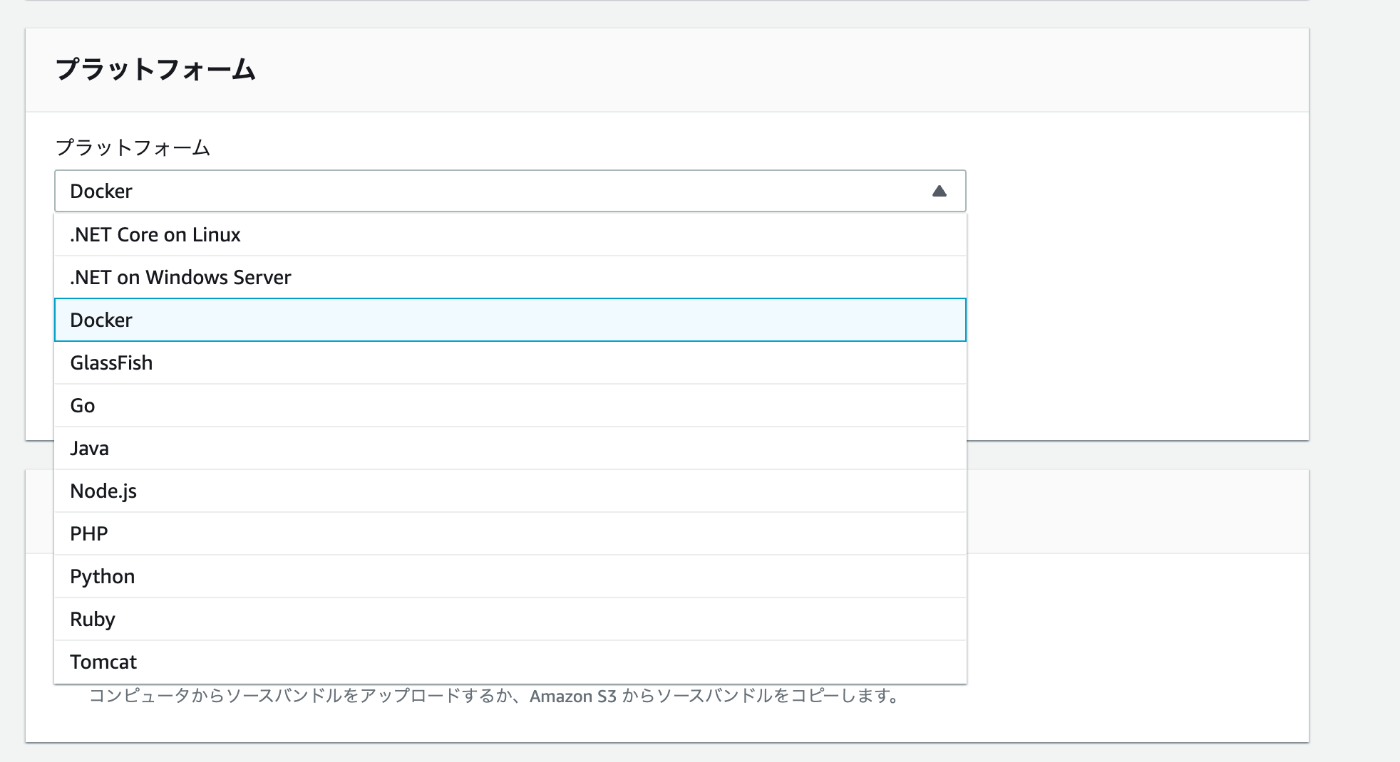Choose Python platform option
The height and width of the screenshot is (762, 1400).
click(x=510, y=576)
